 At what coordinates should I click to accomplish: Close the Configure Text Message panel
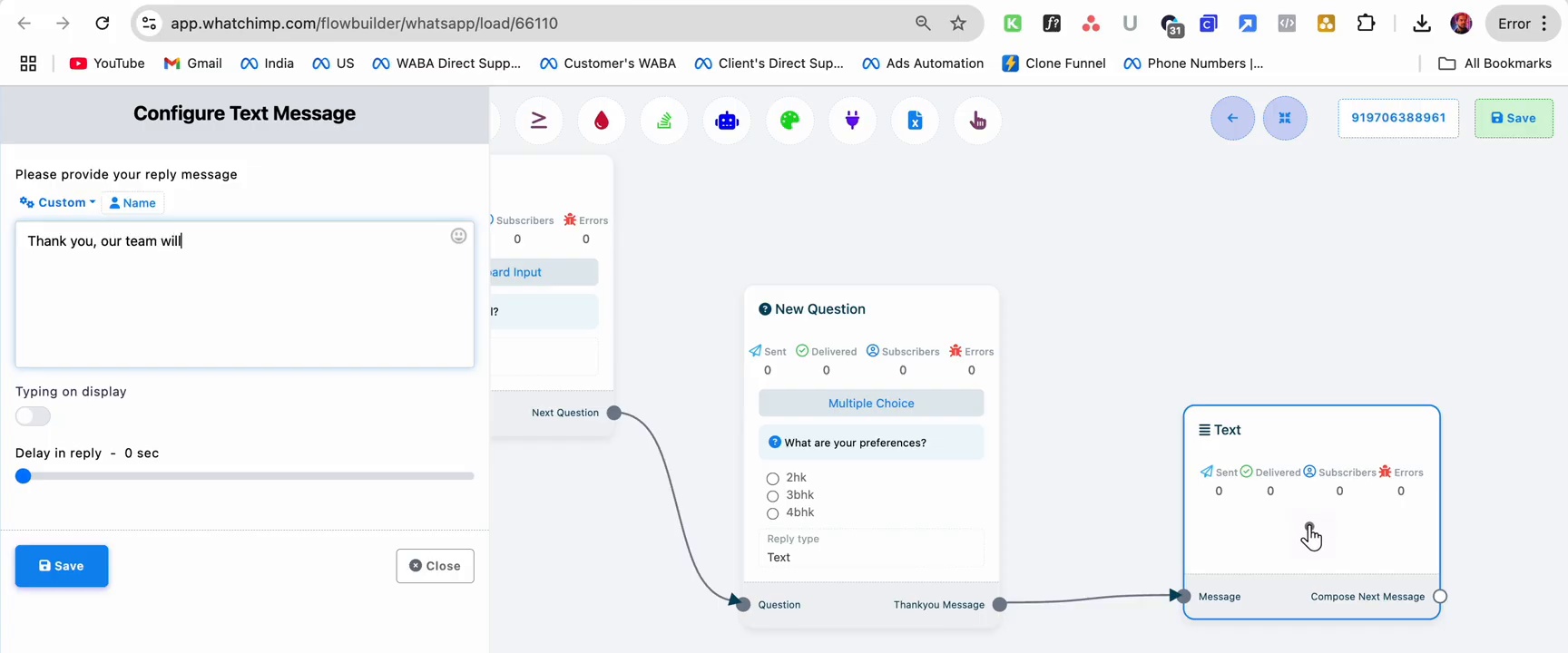click(435, 566)
